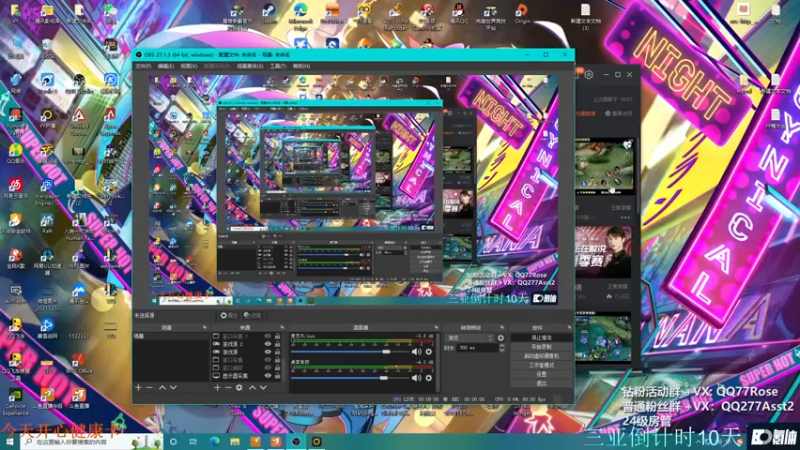The height and width of the screenshot is (450, 800).
Task: Open the transition properties gear beside the 渐变 dropdown
Action: pos(501,338)
